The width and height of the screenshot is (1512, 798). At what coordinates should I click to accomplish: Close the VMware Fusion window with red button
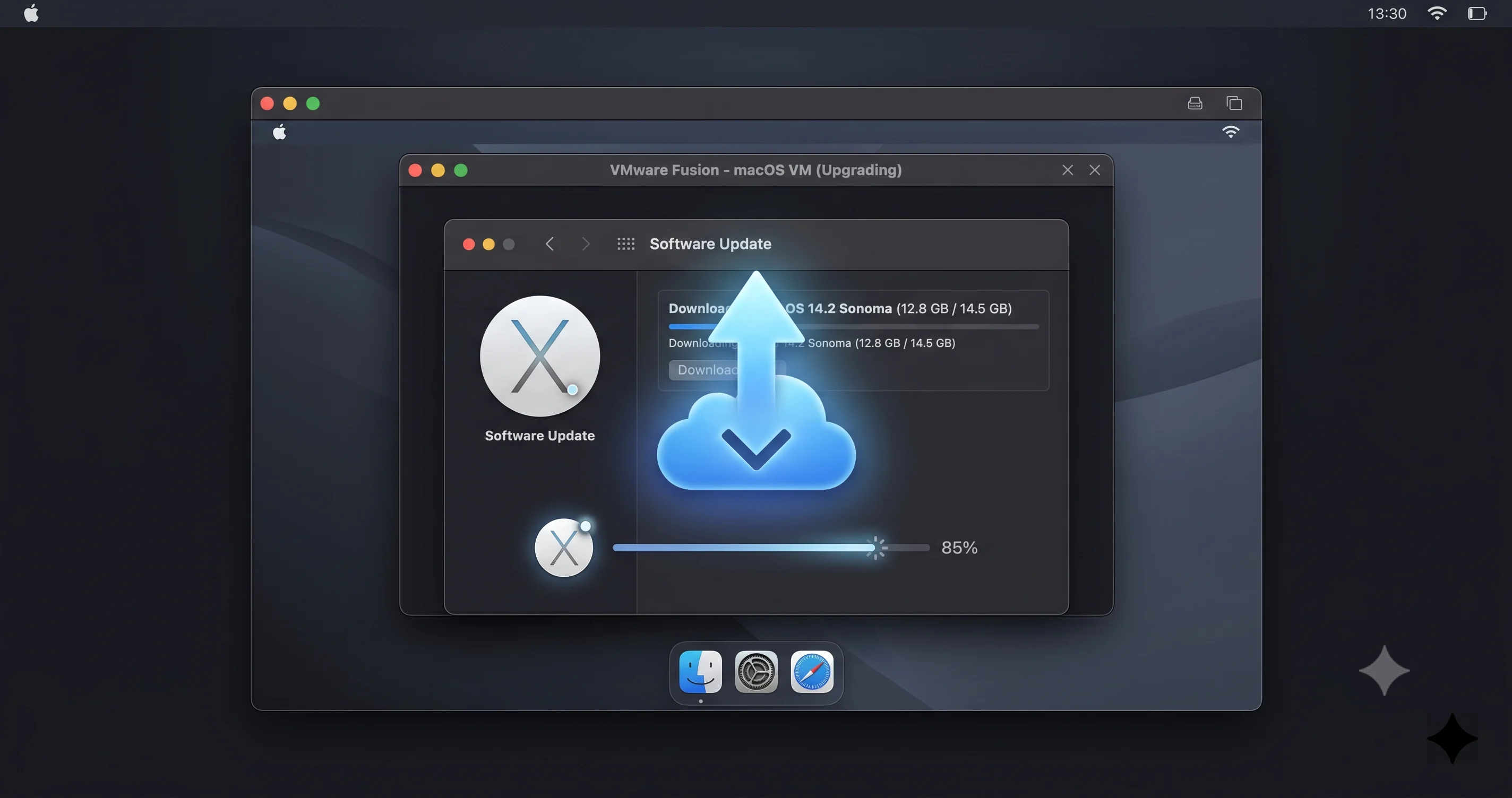pyautogui.click(x=415, y=170)
